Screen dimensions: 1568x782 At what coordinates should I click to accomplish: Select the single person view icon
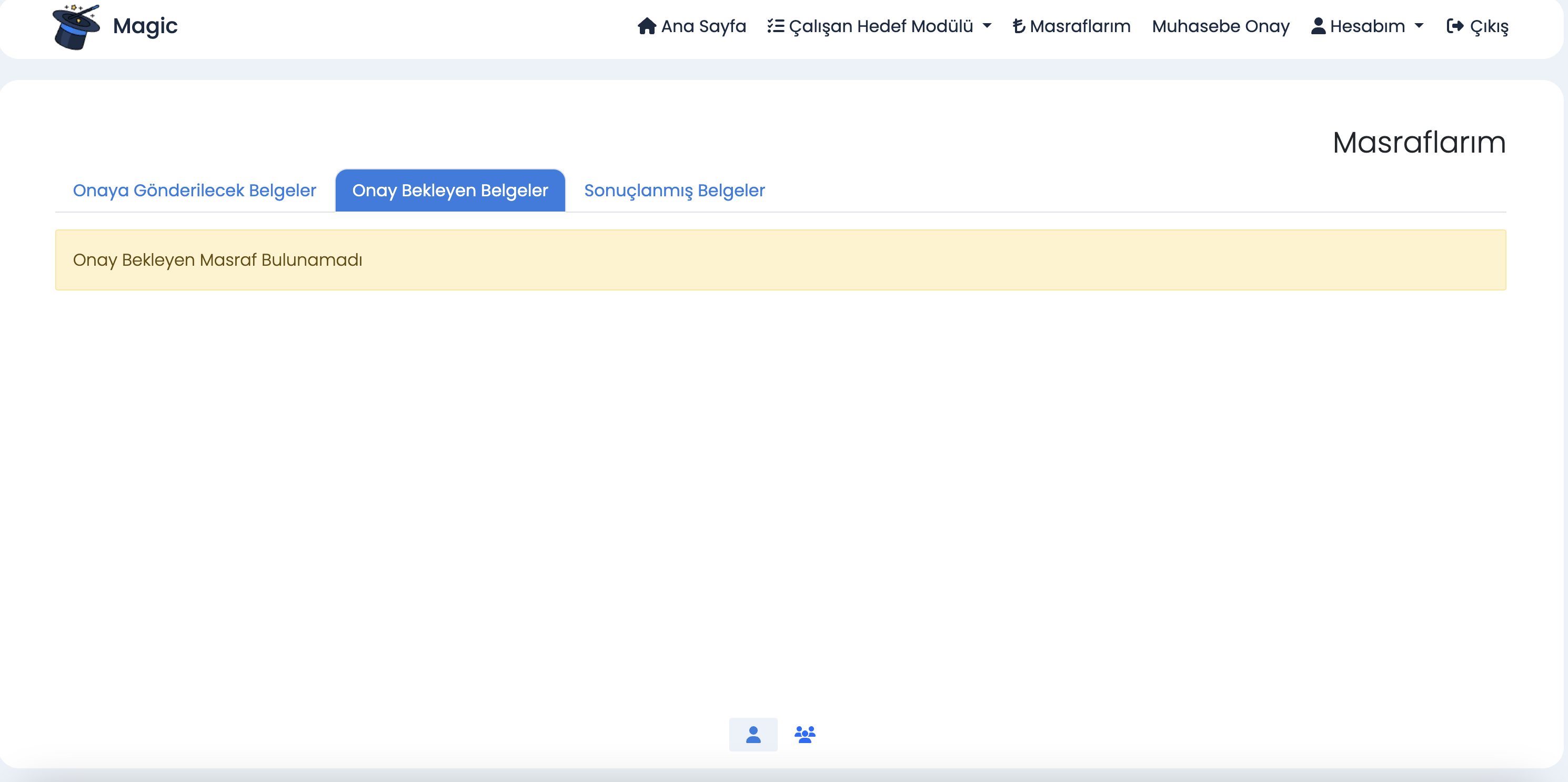[753, 735]
